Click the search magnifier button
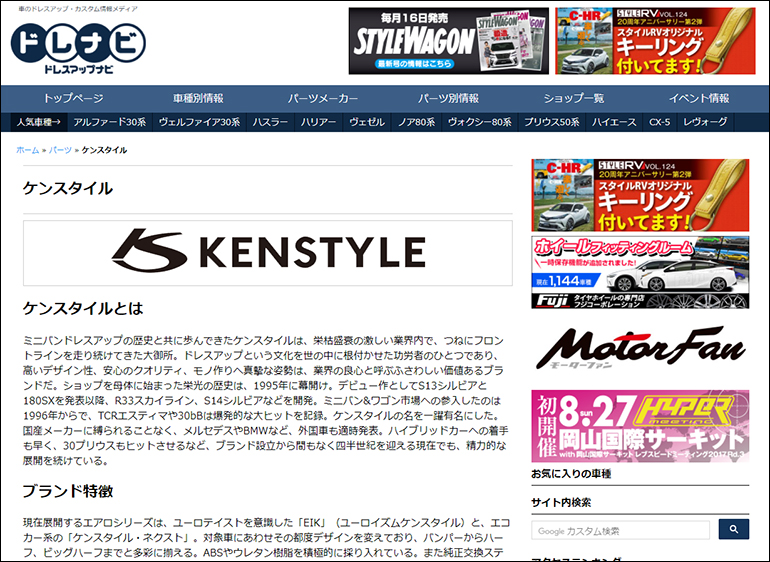Viewport: 770px width, 562px height. [x=734, y=529]
